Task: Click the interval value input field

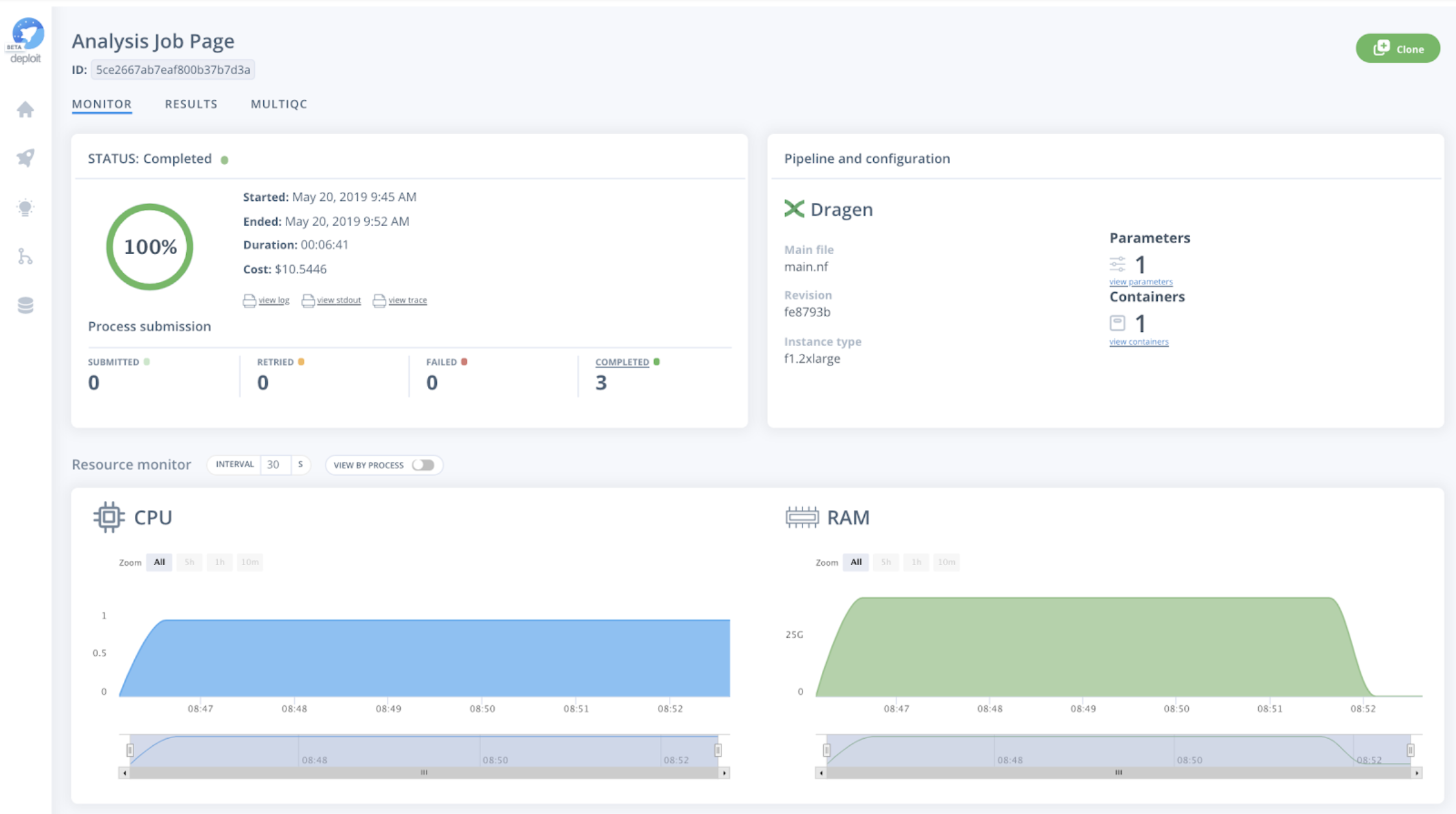Action: tap(275, 465)
